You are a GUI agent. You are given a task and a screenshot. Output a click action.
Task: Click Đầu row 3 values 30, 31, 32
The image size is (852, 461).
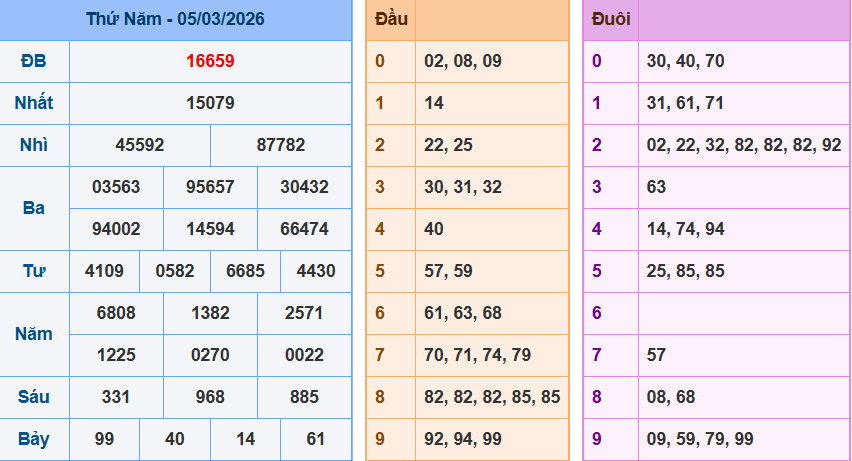463,187
